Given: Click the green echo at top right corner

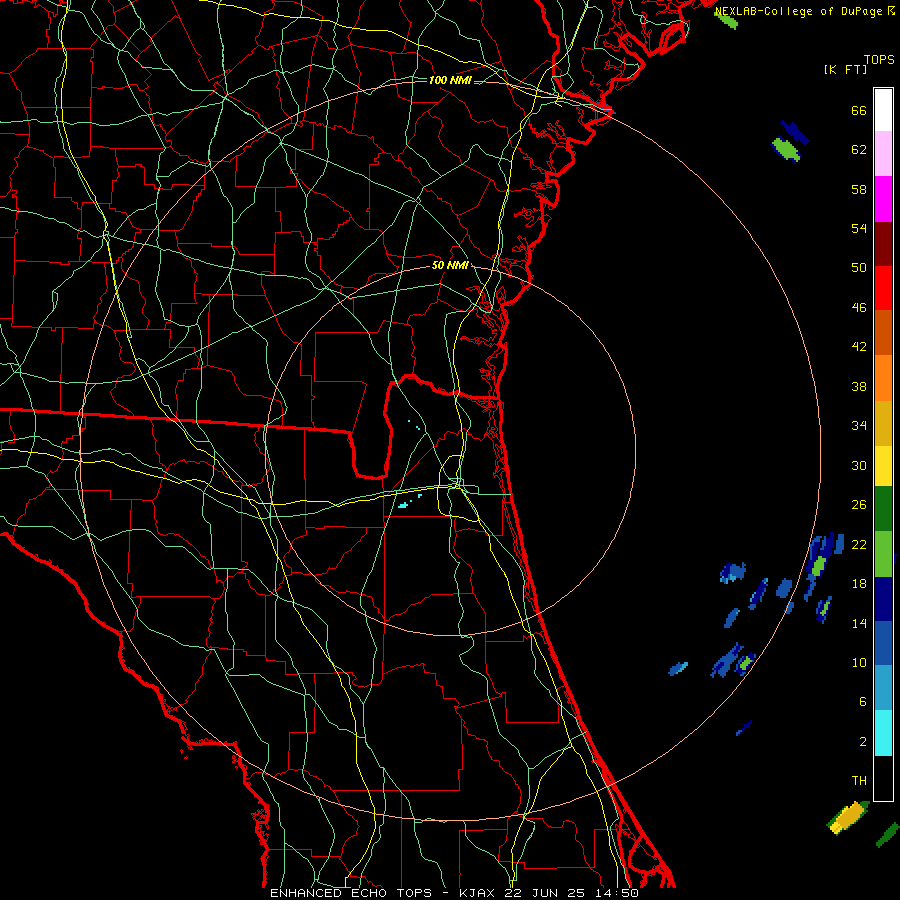Looking at the screenshot, I should (x=726, y=20).
